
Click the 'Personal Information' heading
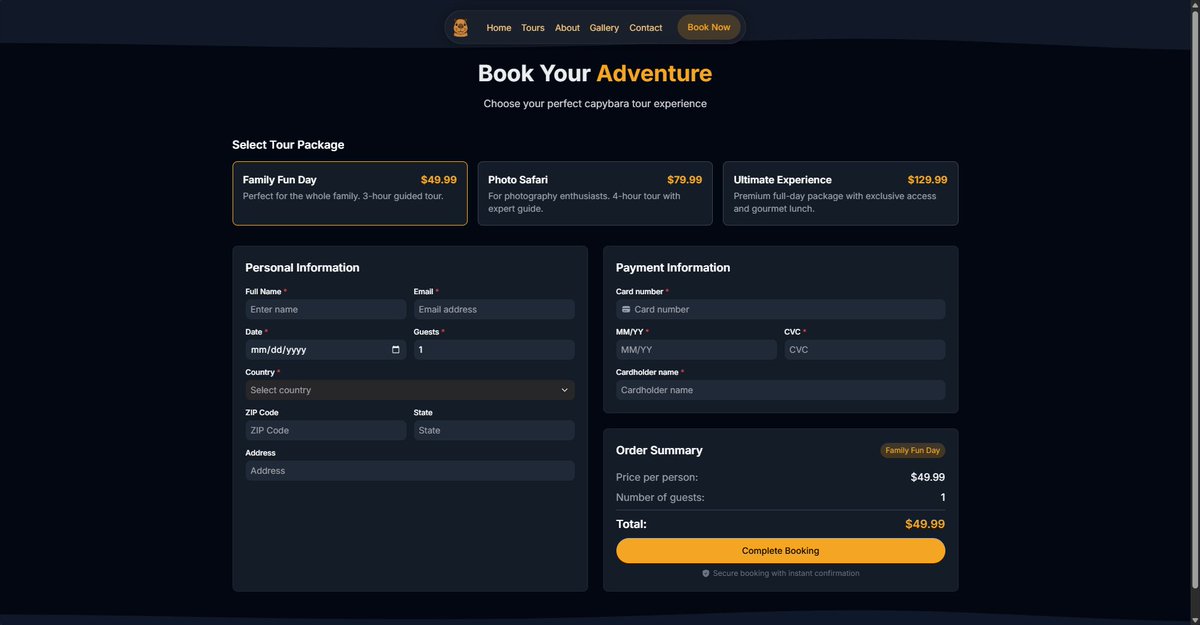[302, 268]
